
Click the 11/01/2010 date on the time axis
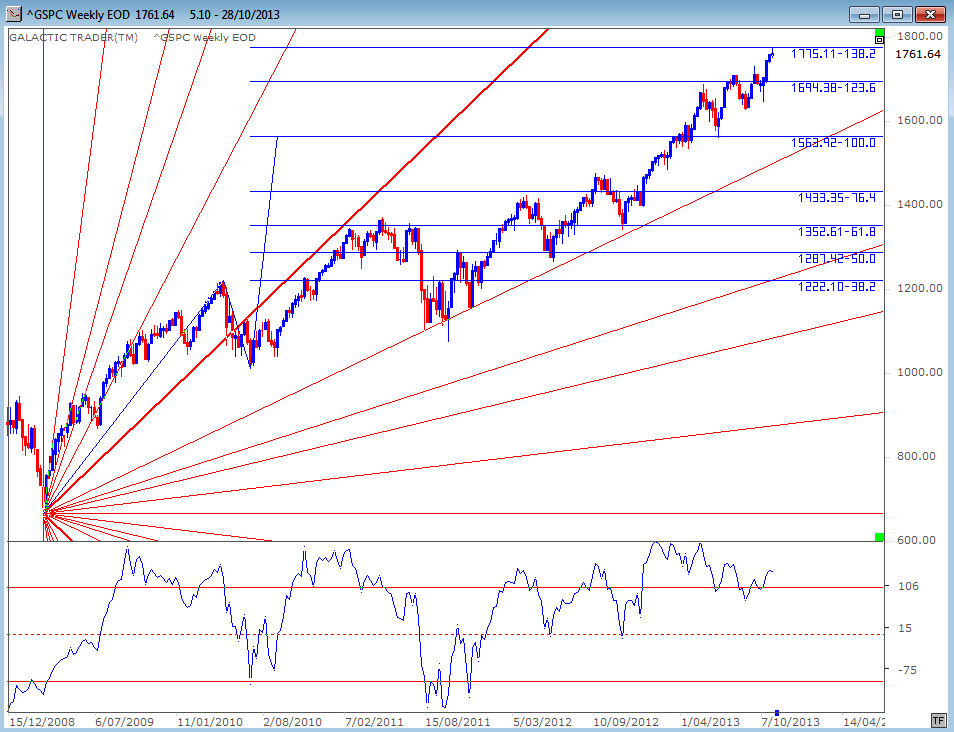(210, 722)
